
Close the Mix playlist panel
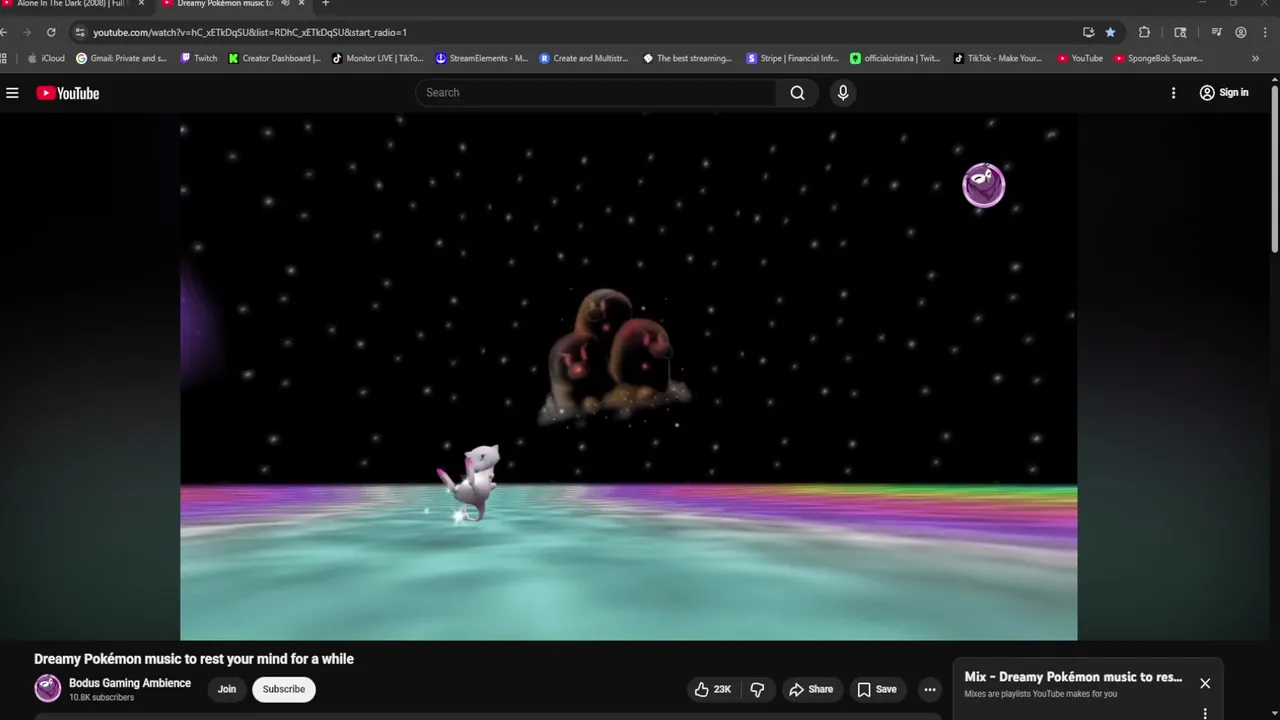(x=1205, y=684)
